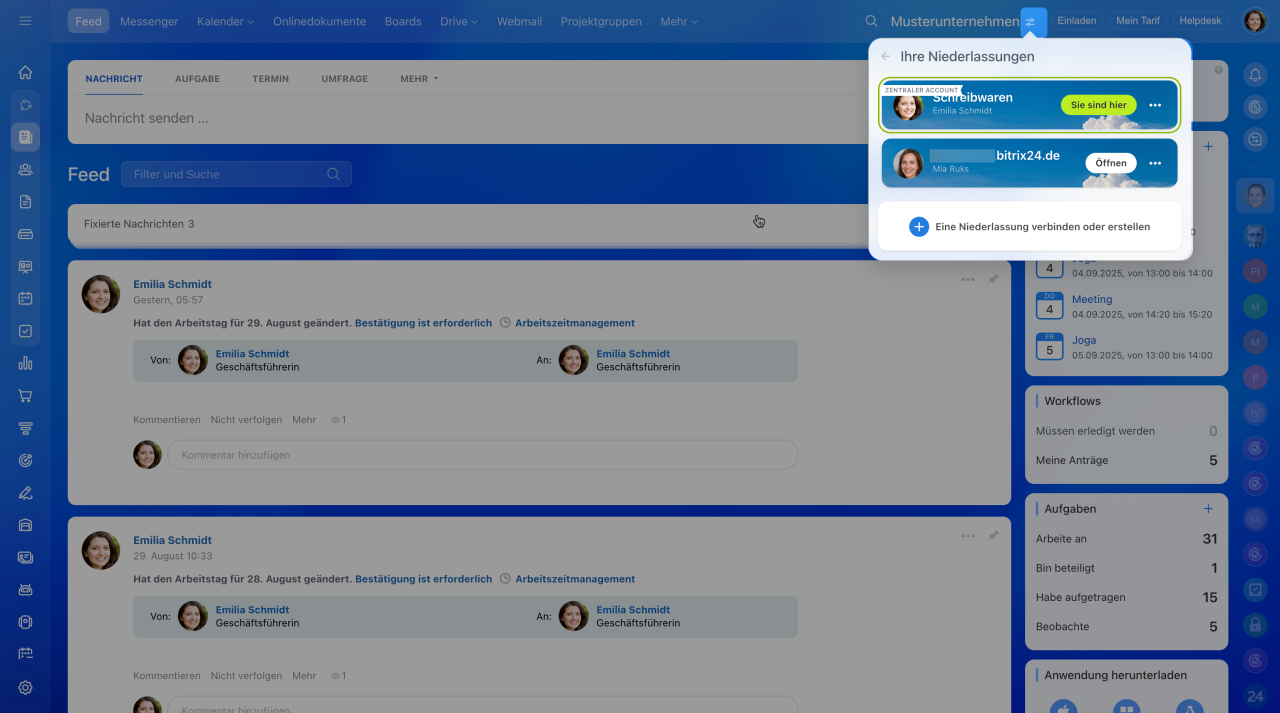Expand the Kalender dropdown menu
1280x713 pixels.
tap(225, 21)
